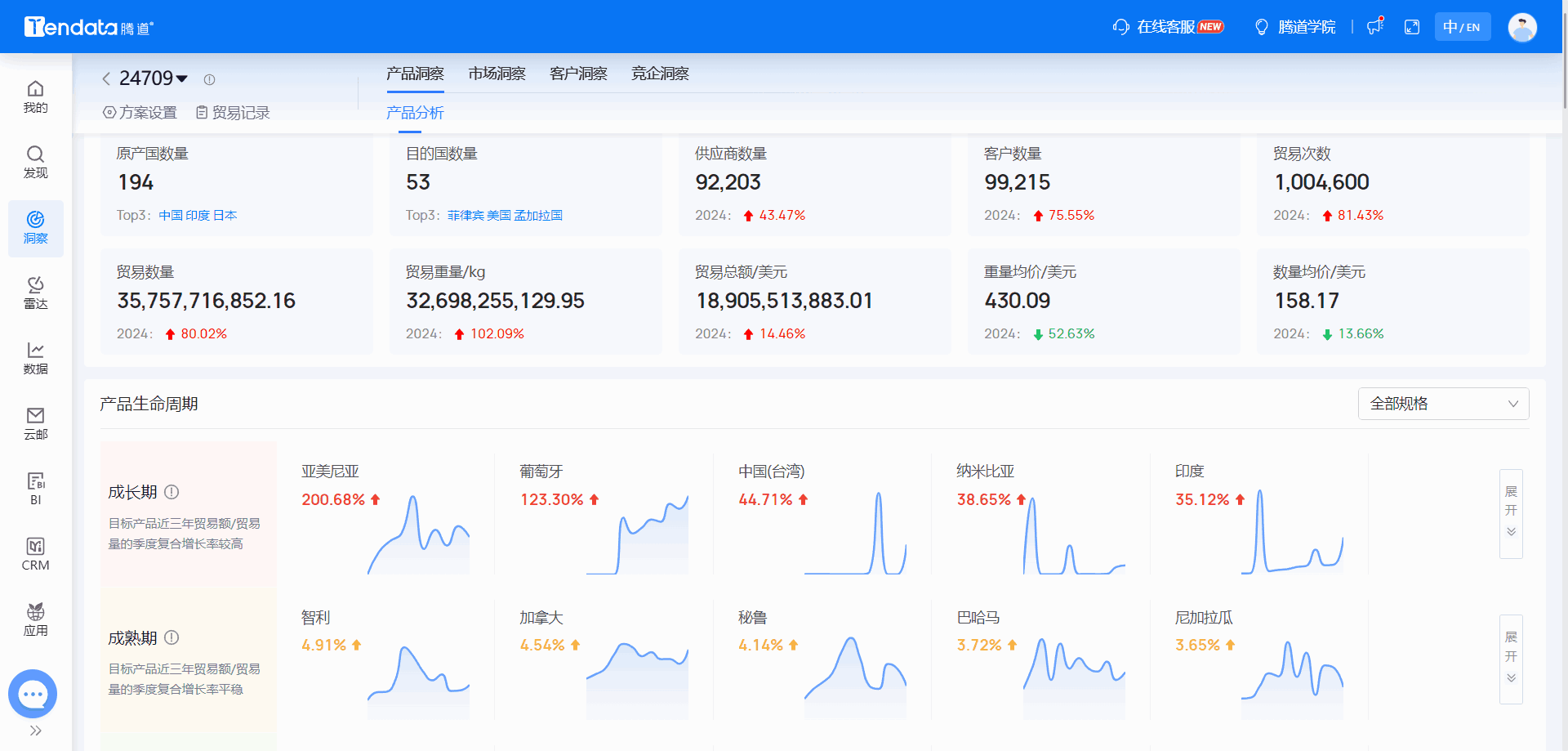Viewport: 1568px width, 751px height.
Task: Click the user avatar in the top bar
Action: tap(1522, 26)
